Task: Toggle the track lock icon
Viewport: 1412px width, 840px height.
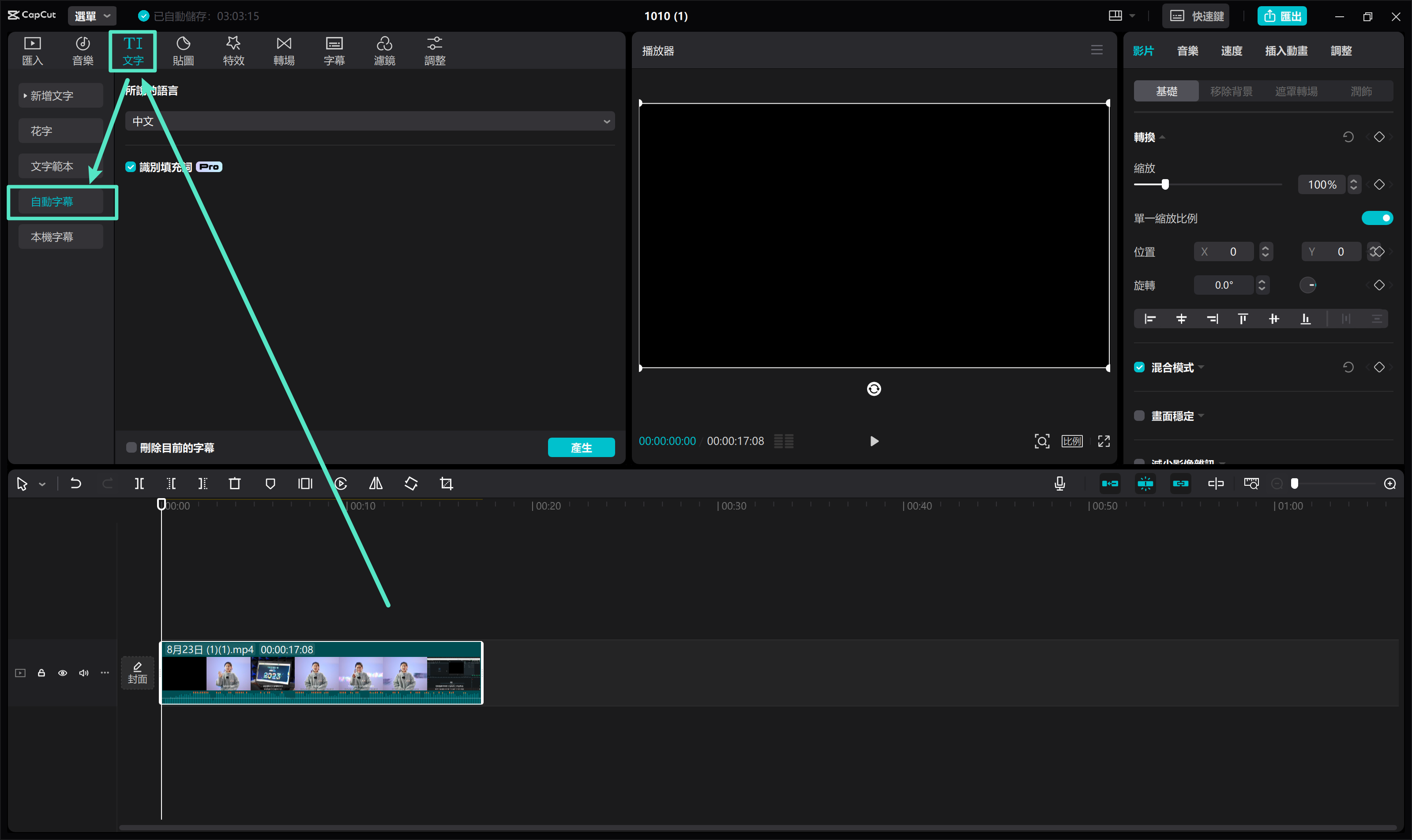Action: [x=41, y=673]
